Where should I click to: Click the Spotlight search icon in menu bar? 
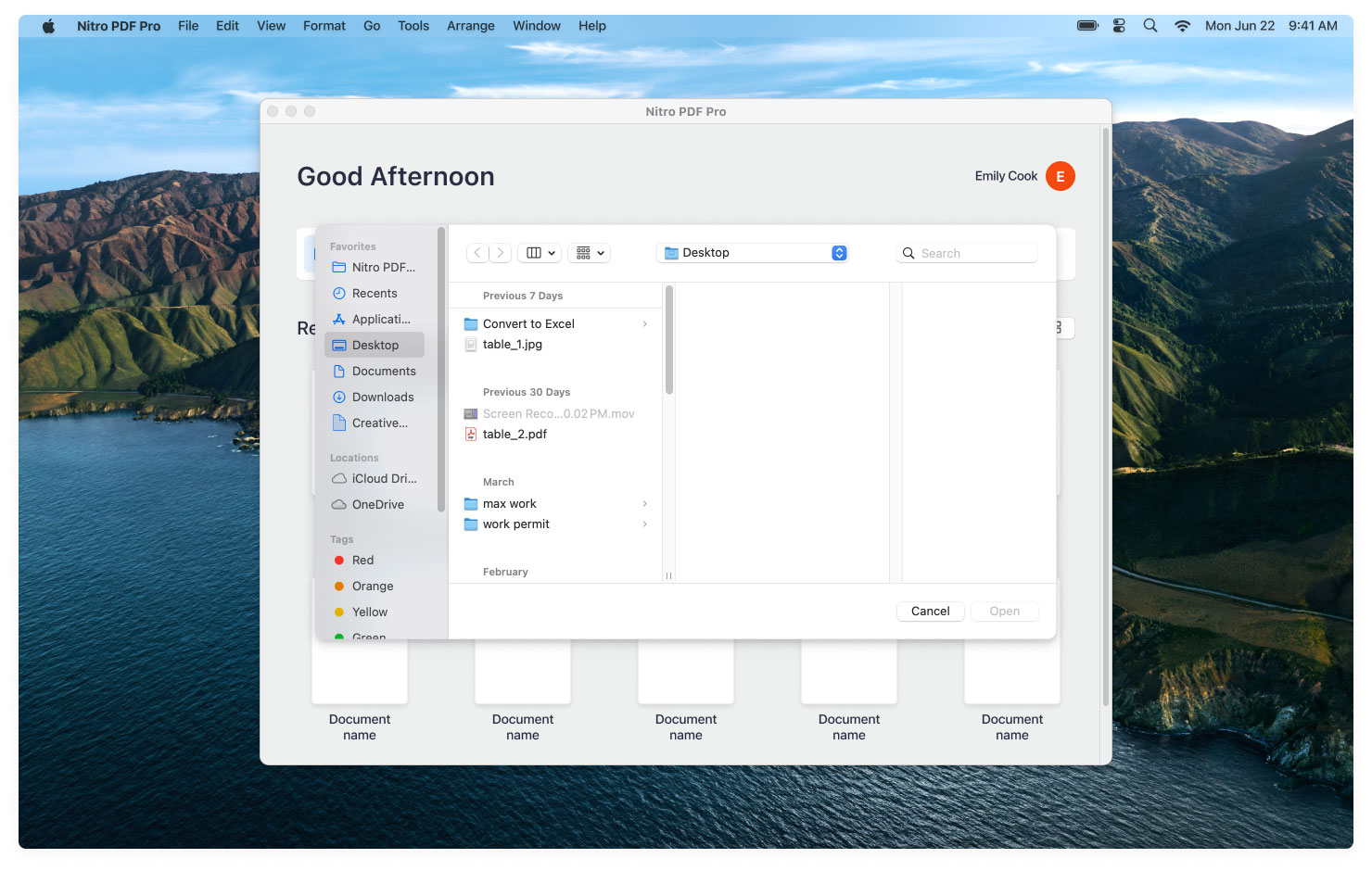[x=1150, y=26]
